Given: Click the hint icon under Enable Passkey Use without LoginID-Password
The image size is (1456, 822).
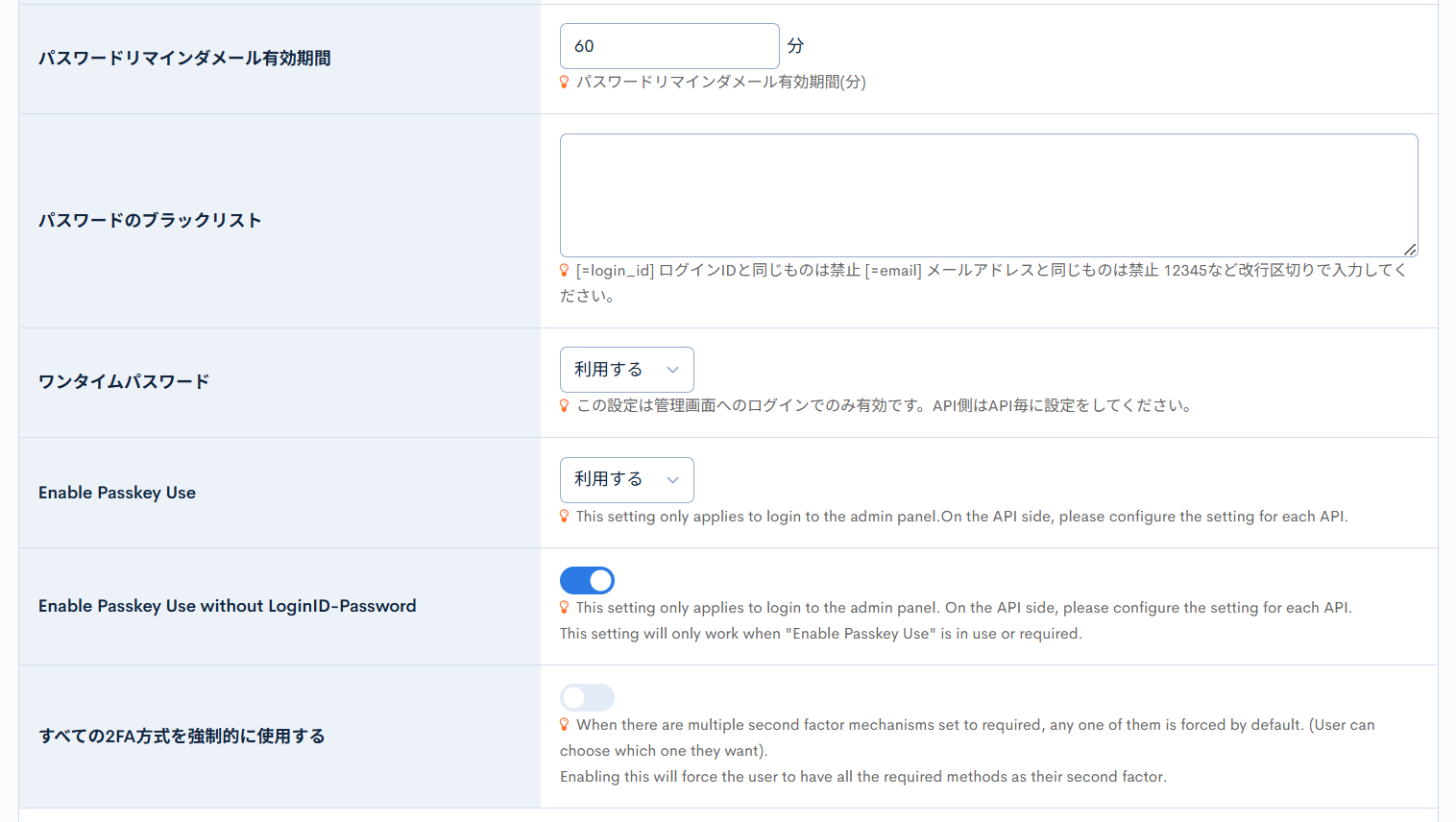Looking at the screenshot, I should [x=564, y=607].
